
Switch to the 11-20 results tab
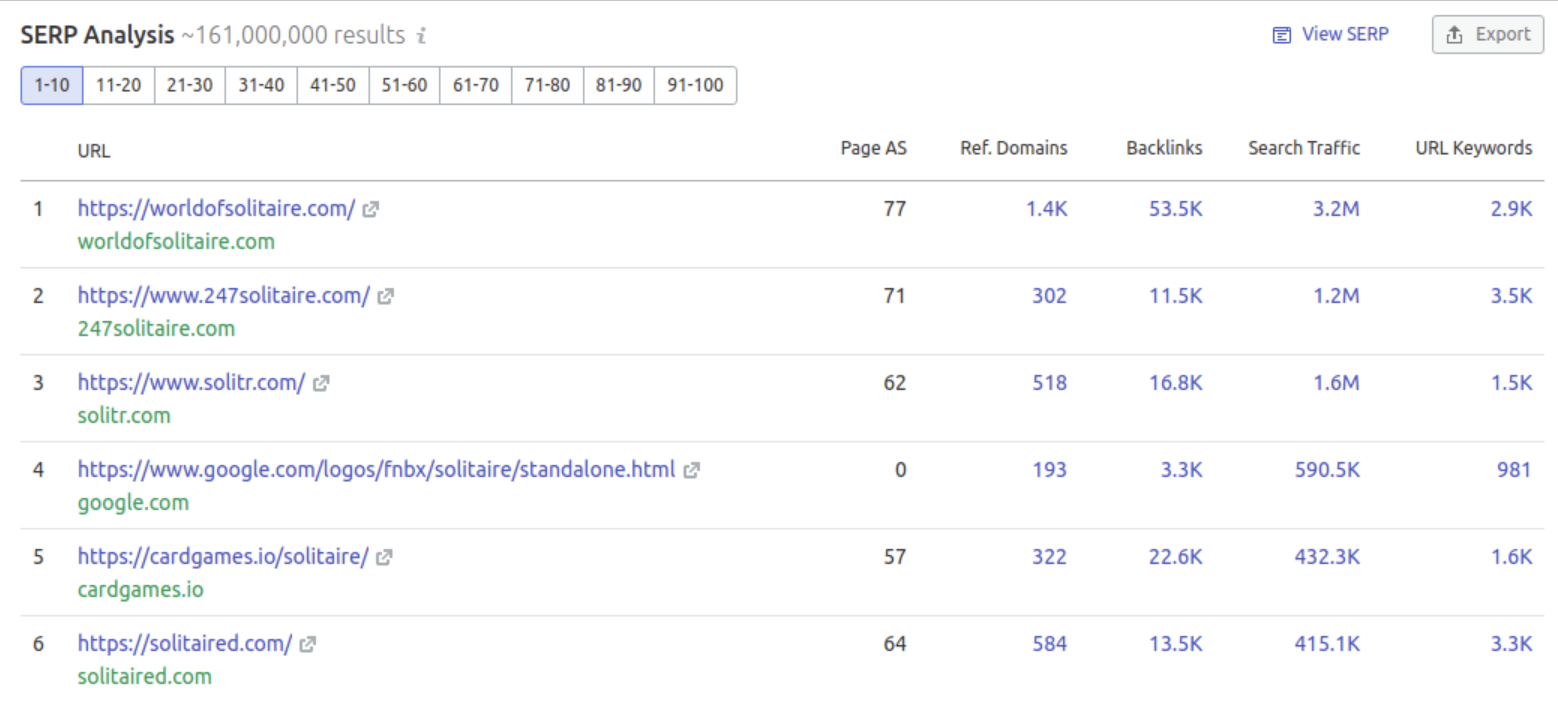click(118, 86)
